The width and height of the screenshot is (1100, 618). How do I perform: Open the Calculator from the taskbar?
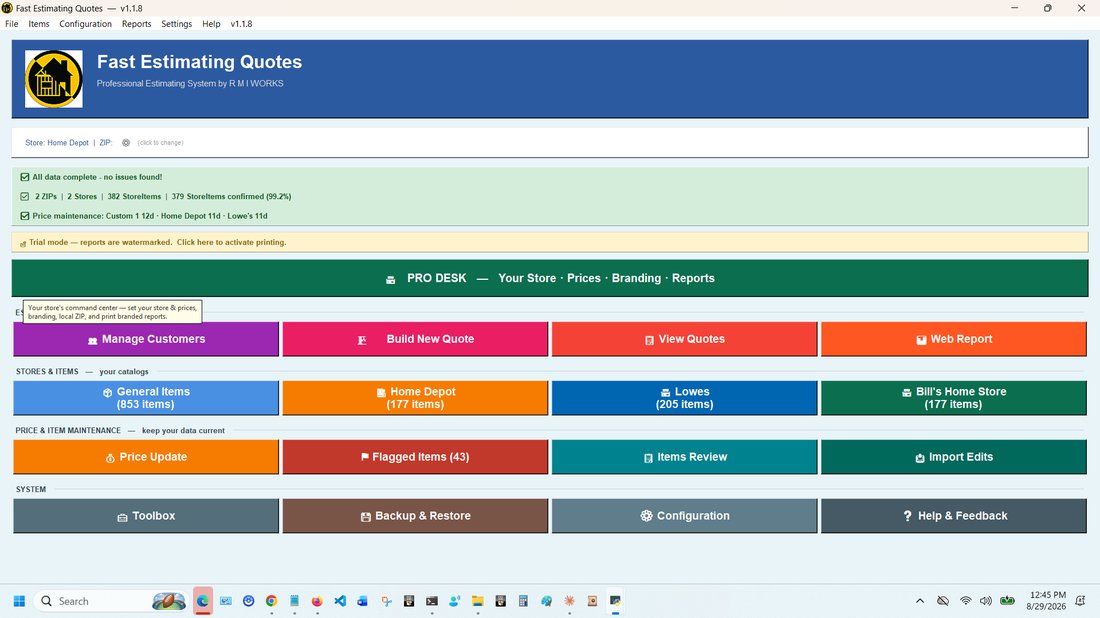[523, 601]
